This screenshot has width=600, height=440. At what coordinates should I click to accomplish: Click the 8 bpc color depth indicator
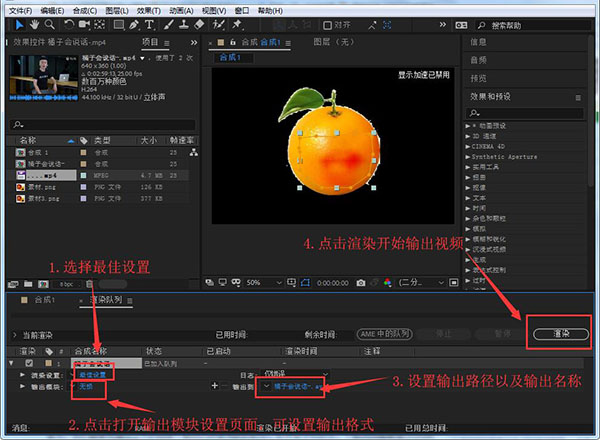click(66, 284)
